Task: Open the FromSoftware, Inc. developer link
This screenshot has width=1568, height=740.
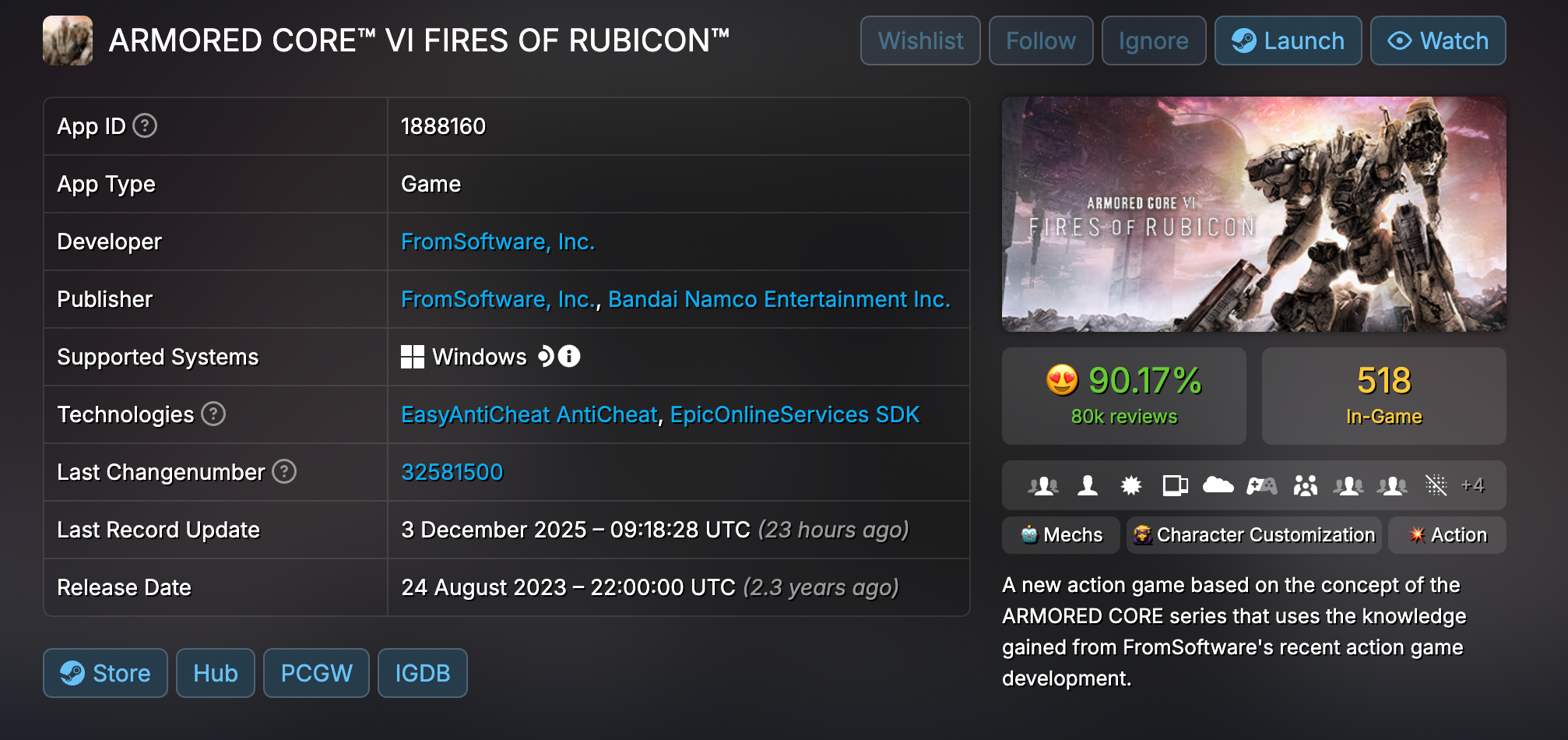Action: point(497,241)
